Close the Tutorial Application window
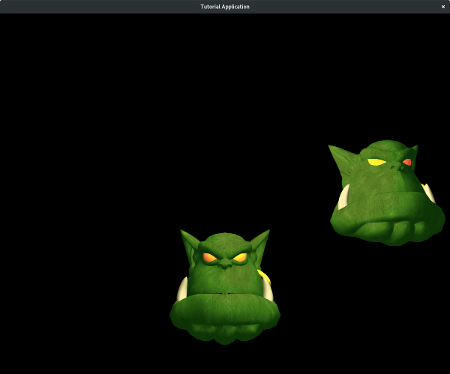Image resolution: width=450 pixels, height=374 pixels. 443,7
